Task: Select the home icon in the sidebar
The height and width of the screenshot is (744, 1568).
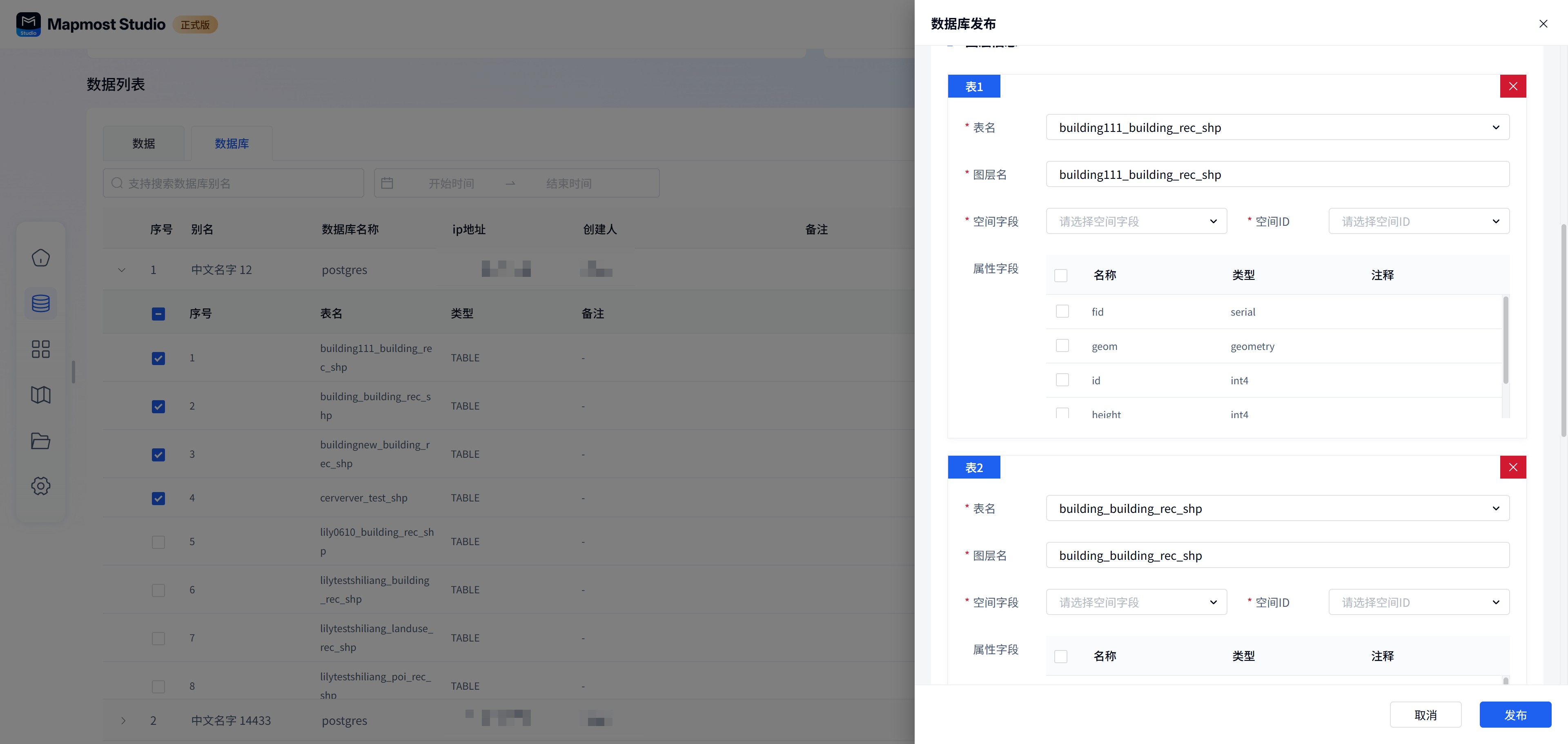Action: point(40,258)
